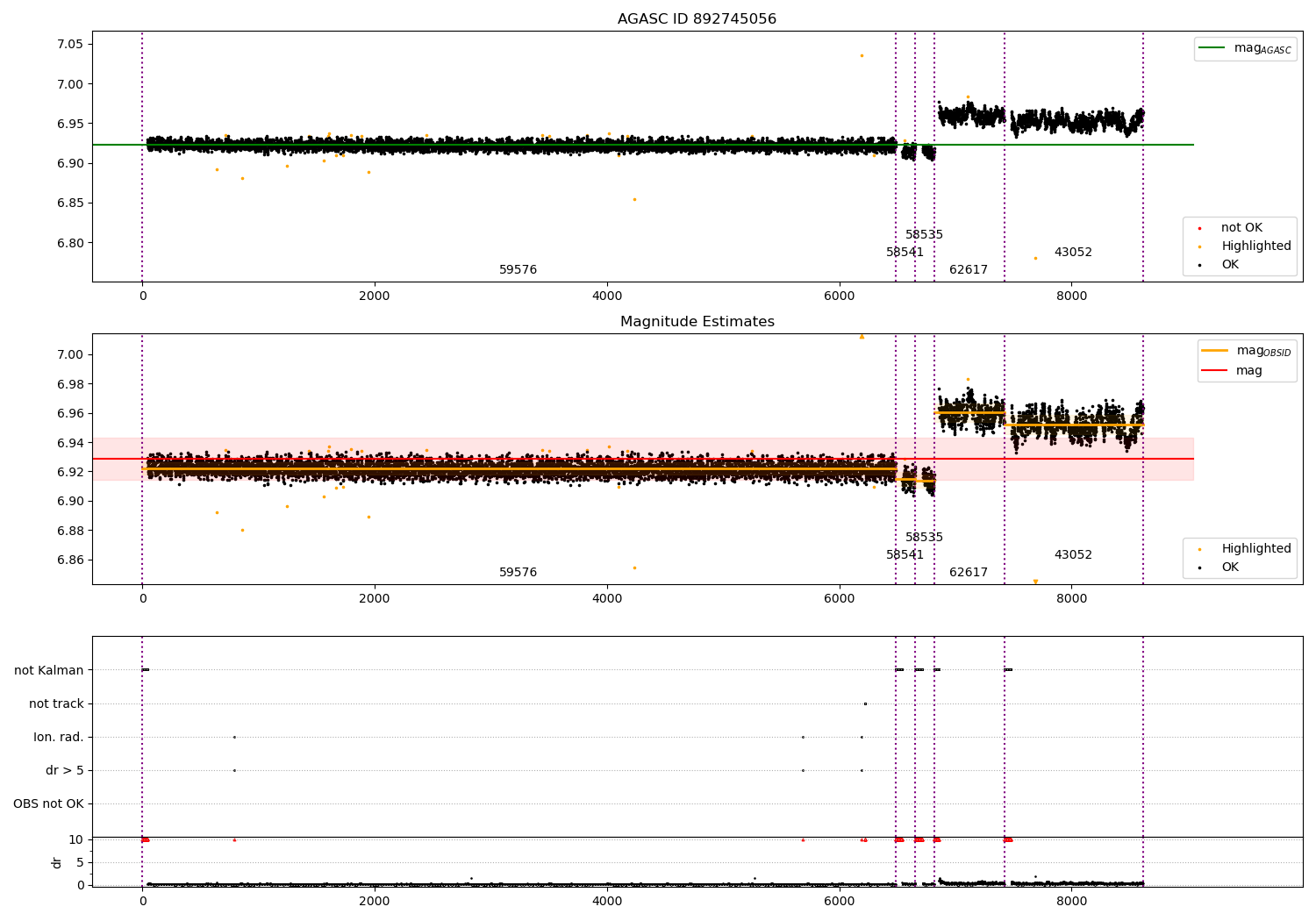Select the 'dr > 5' axis label
1316x921 pixels.
pyautogui.click(x=65, y=770)
